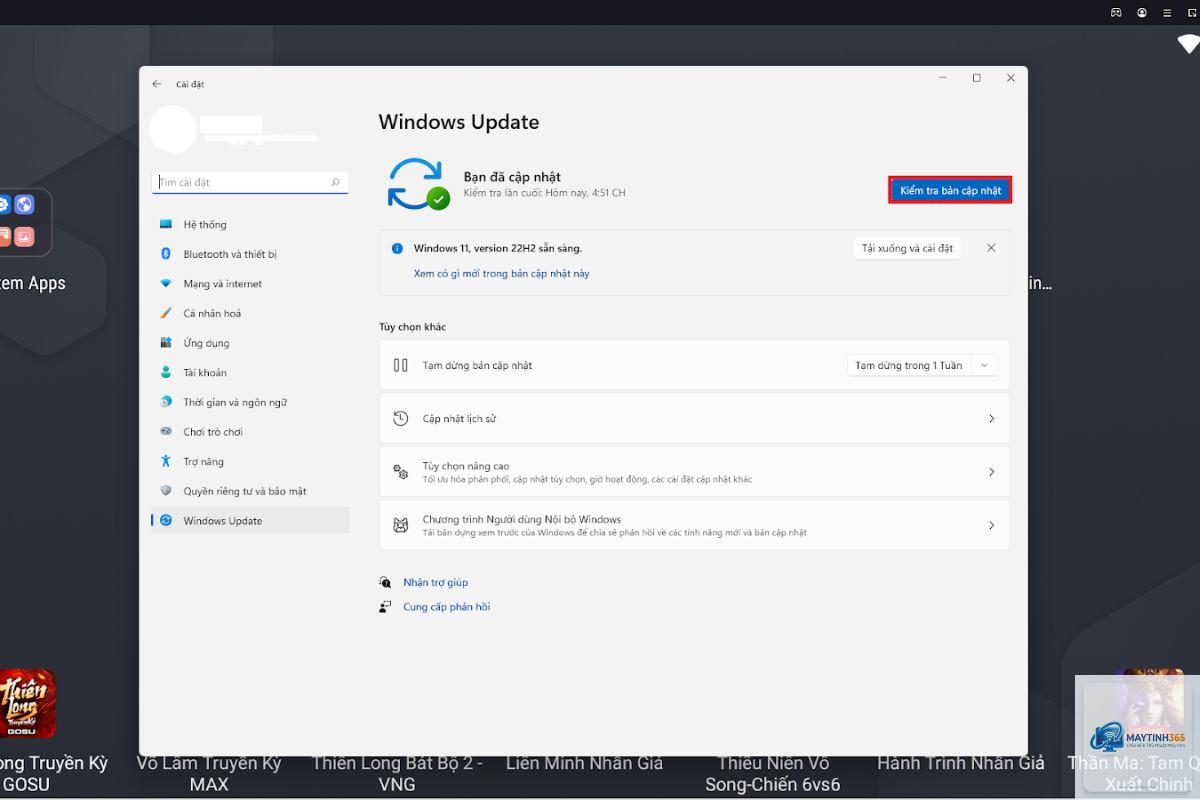Click Bạn đã cập nhật status text
This screenshot has width=1200, height=800.
[x=512, y=177]
